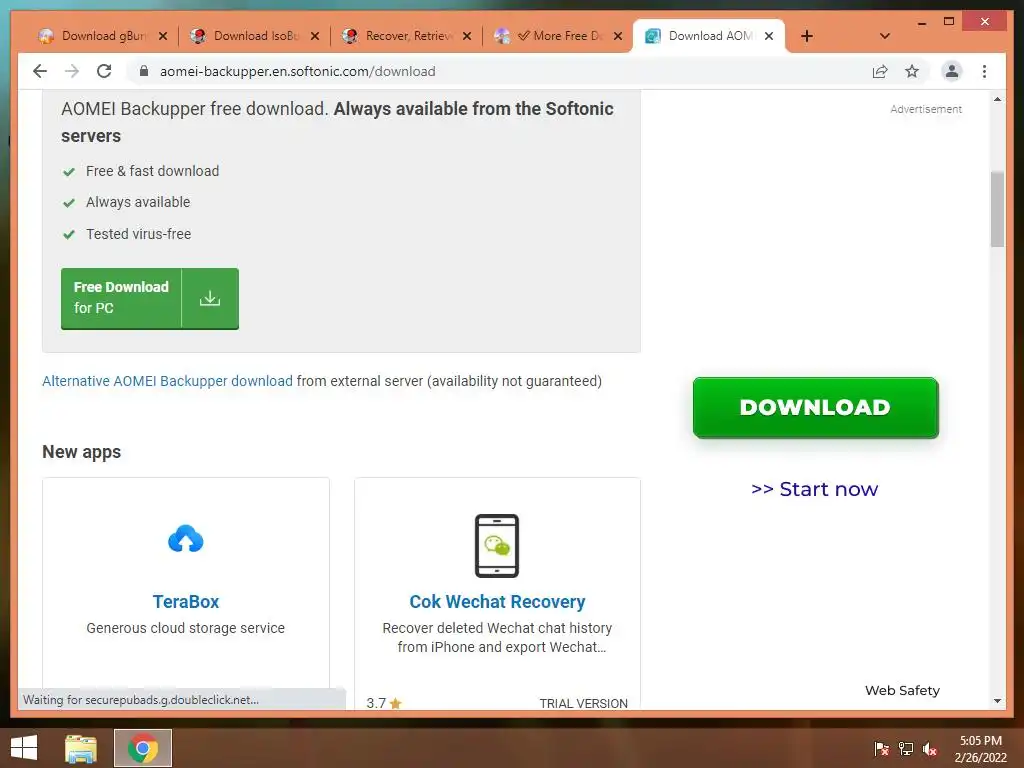The width and height of the screenshot is (1024, 768).
Task: Click the 3.7 star rating
Action: (x=384, y=703)
